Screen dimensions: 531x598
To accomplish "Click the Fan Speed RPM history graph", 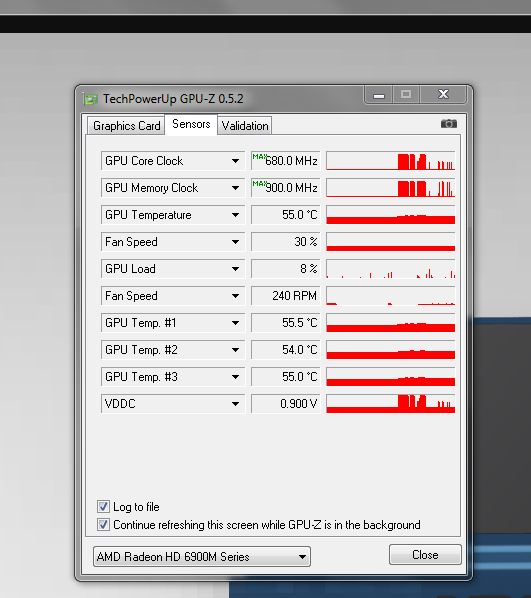I will pyautogui.click(x=391, y=296).
